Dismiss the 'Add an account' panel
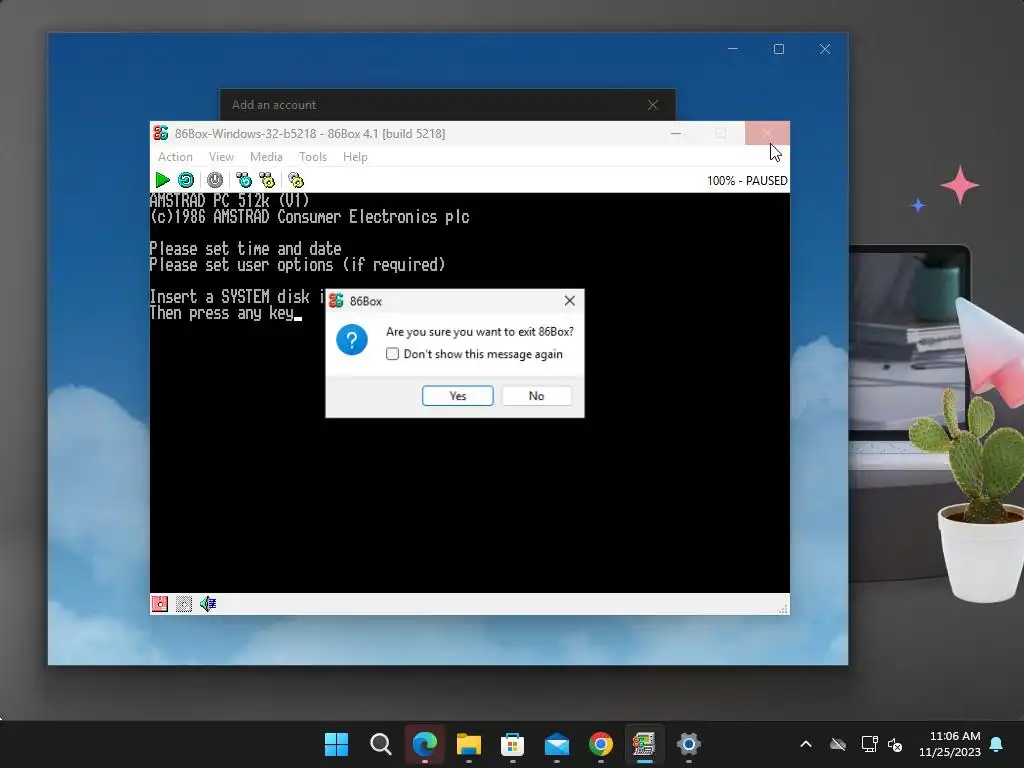The width and height of the screenshot is (1024, 768). 652,105
